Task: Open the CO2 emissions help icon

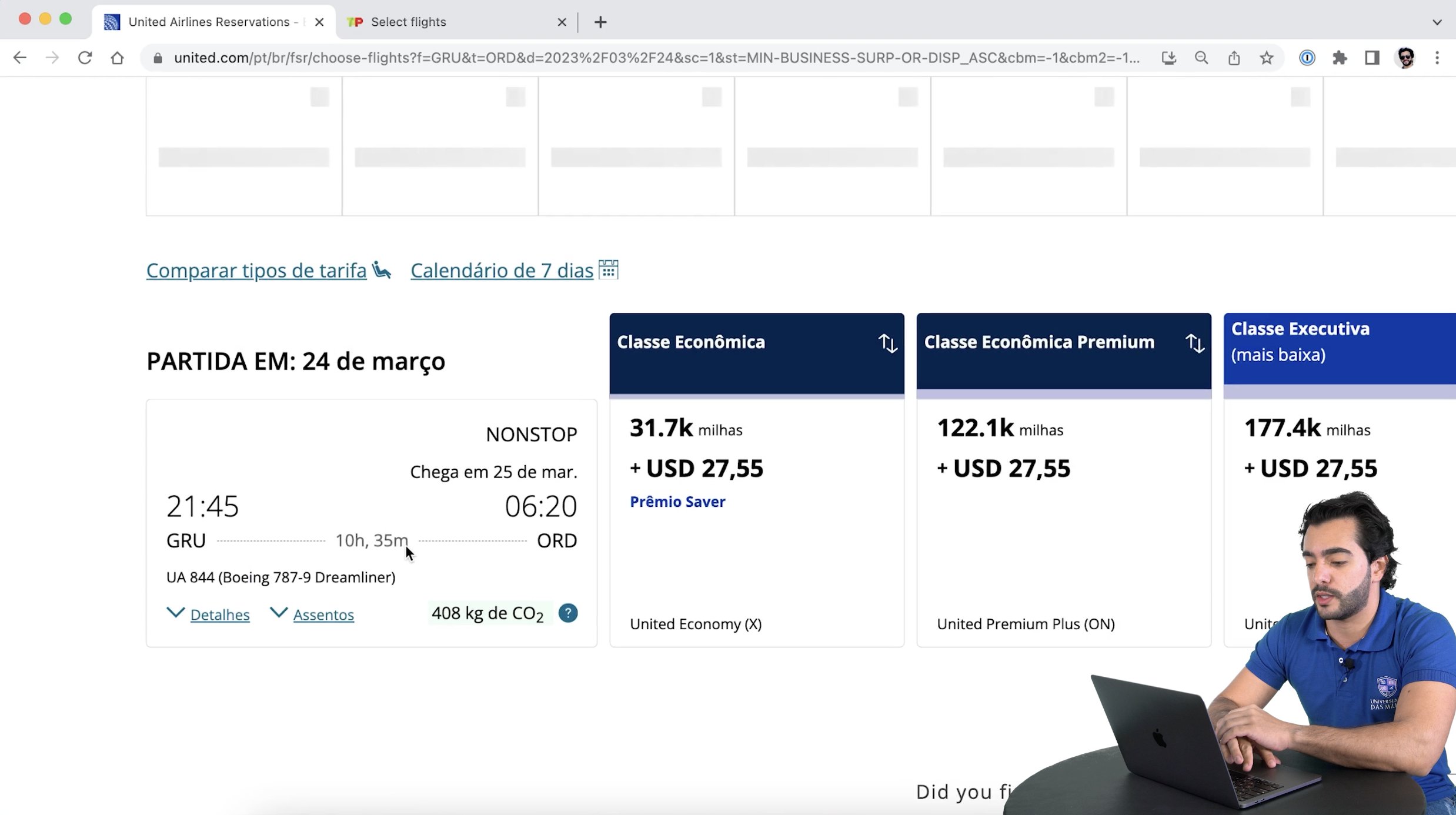Action: (x=567, y=613)
